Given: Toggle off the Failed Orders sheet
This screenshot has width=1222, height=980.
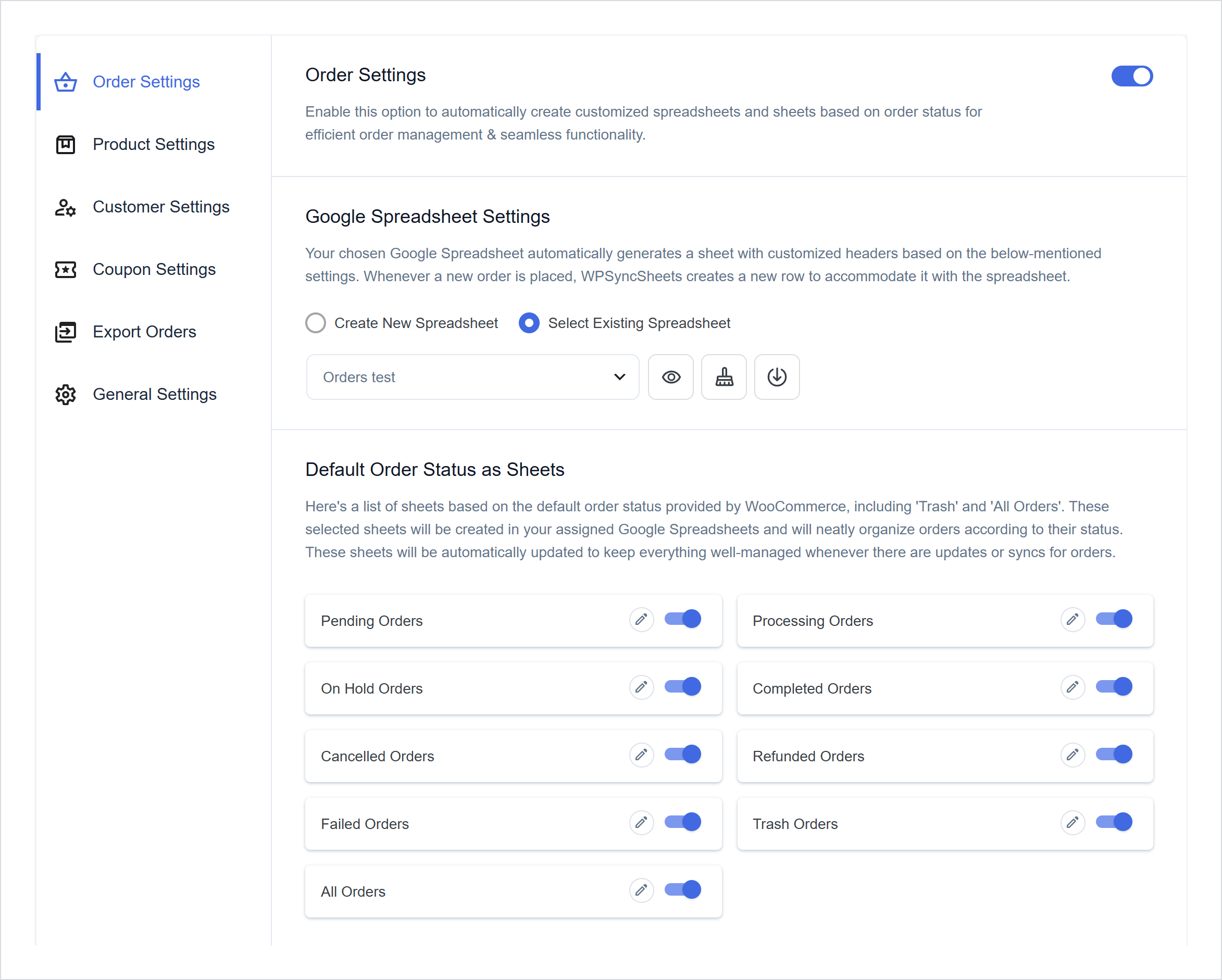Looking at the screenshot, I should 682,823.
